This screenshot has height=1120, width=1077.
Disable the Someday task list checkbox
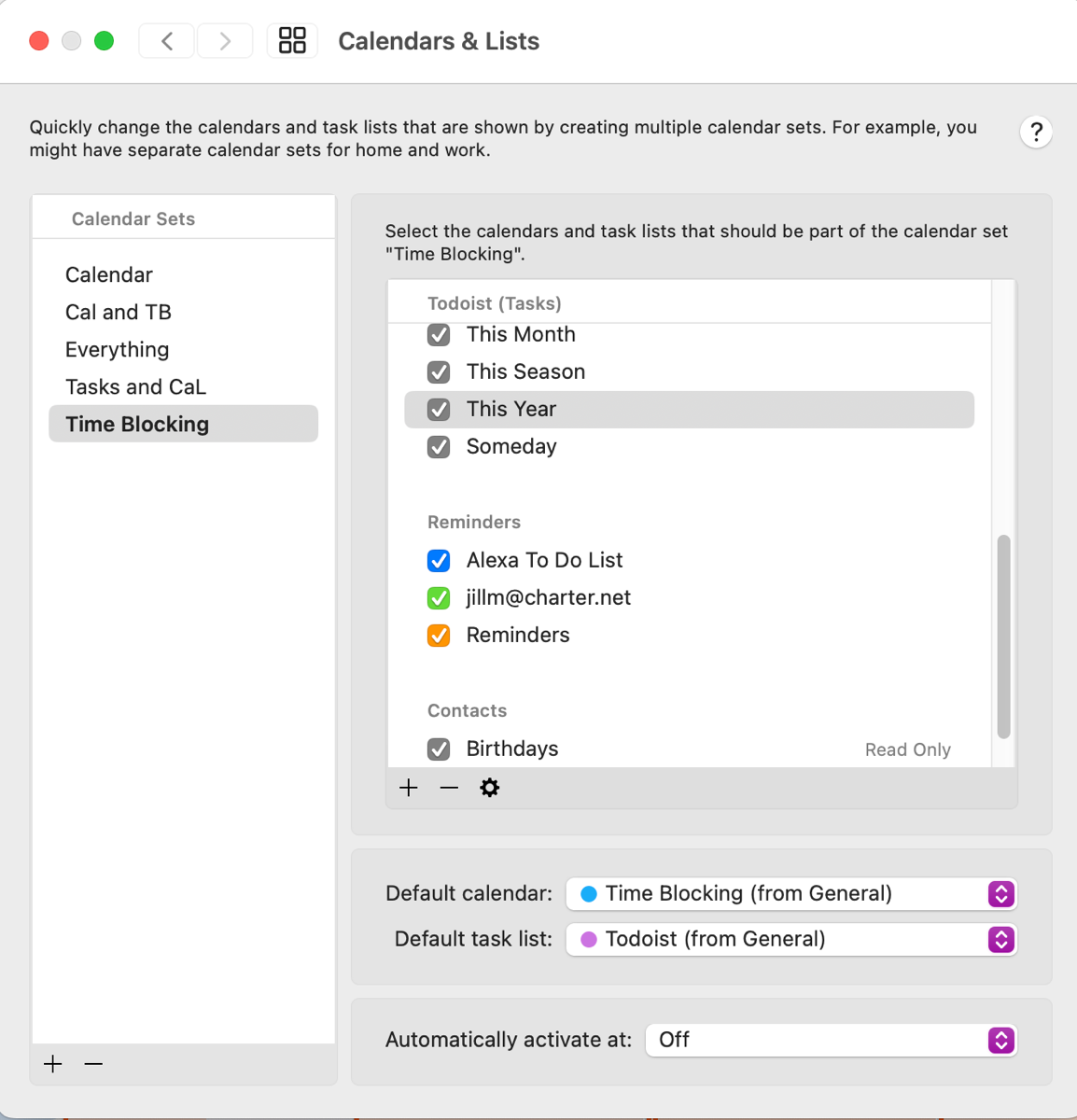439,447
